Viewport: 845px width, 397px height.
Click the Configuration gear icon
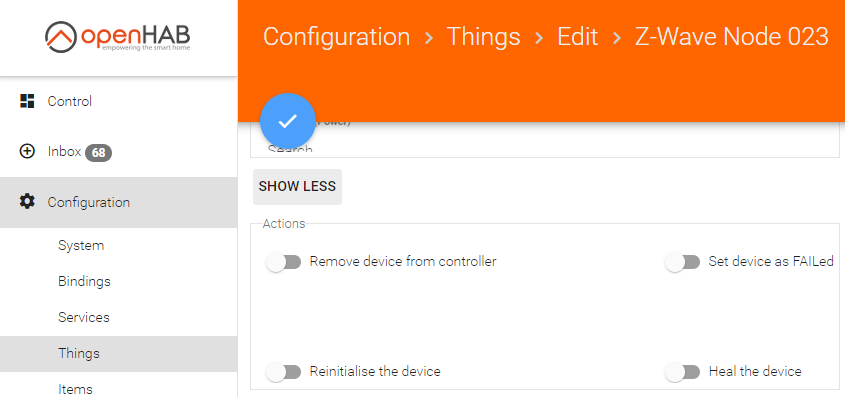27,202
